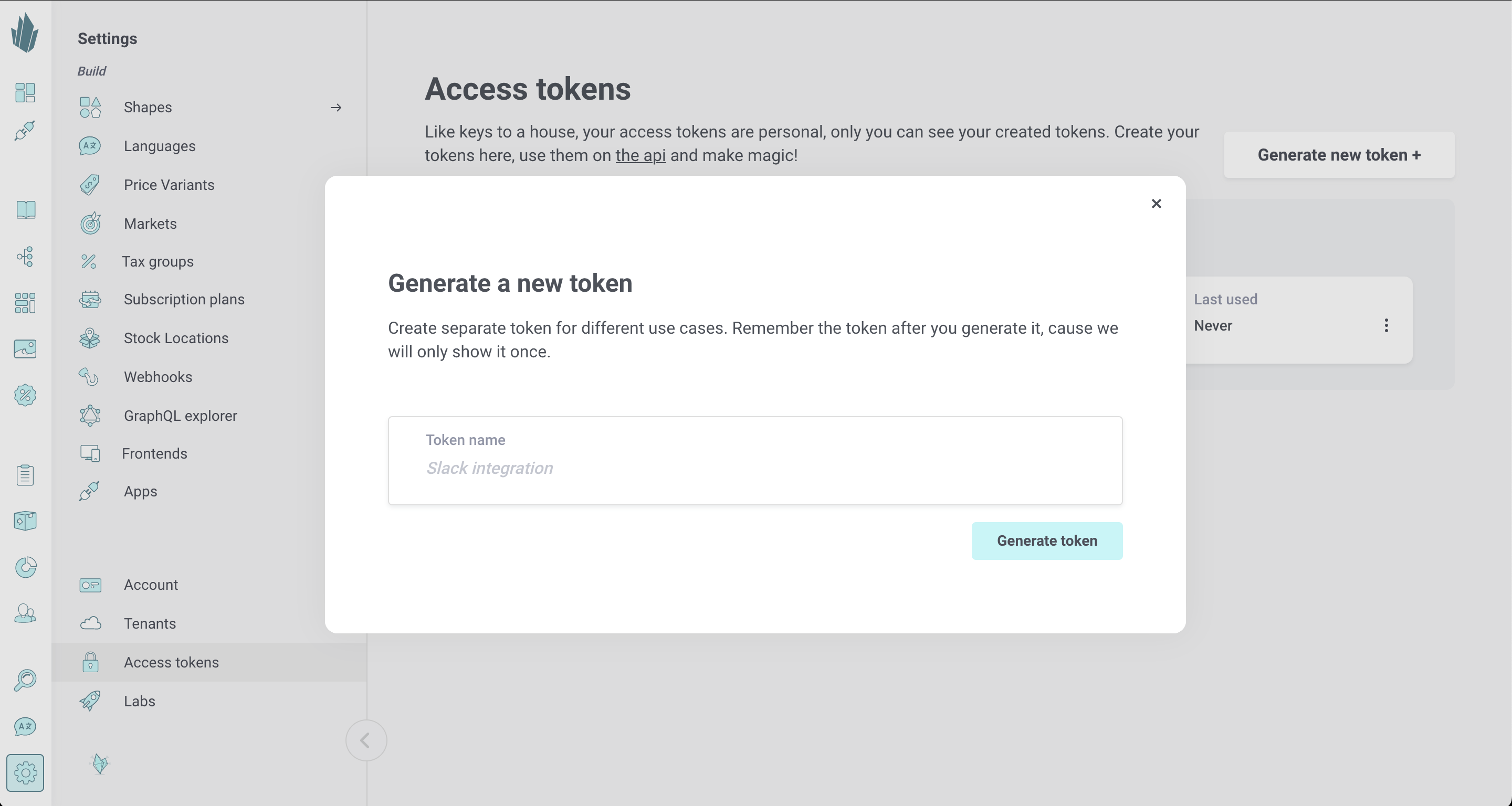Click the Shapes icon in sidebar
This screenshot has width=1512, height=806.
91,107
